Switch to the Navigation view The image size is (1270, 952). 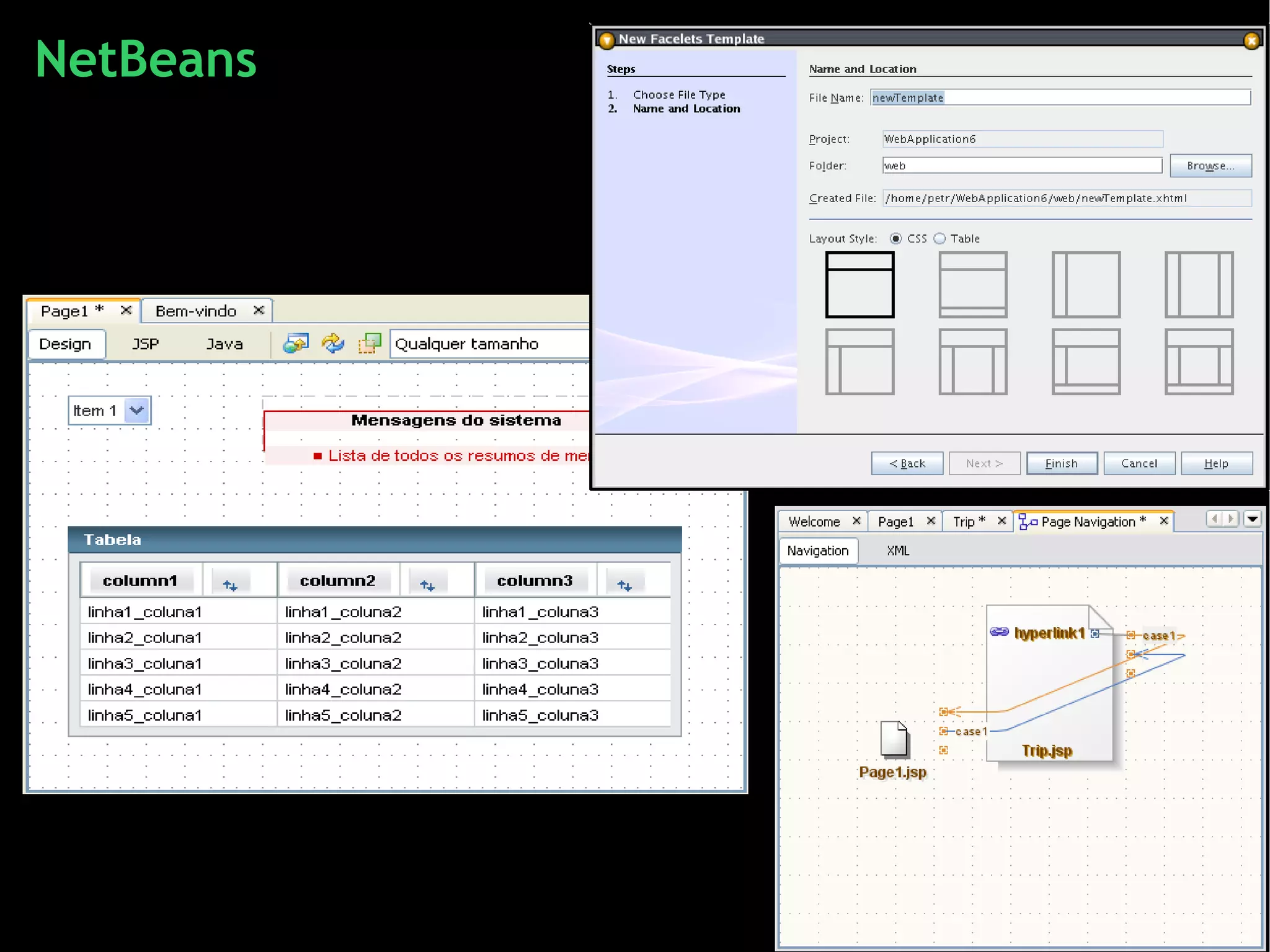click(x=818, y=551)
